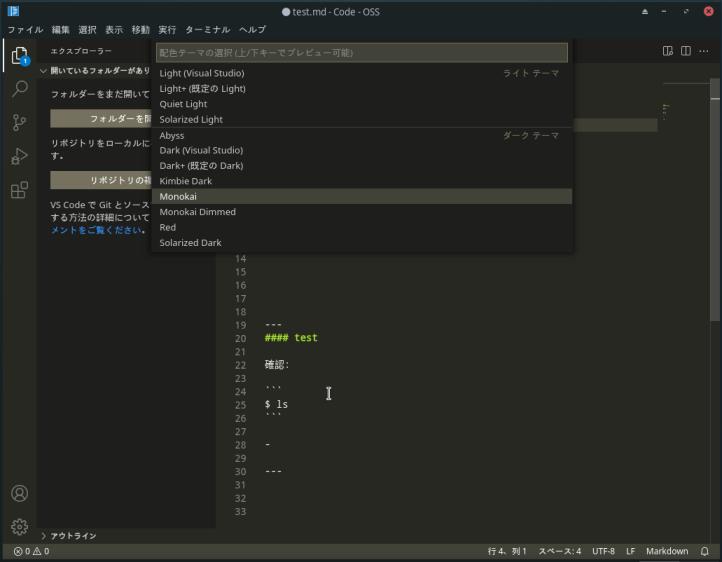Screen dimensions: 722x562
Task: Change language mode via Markdown status item
Action: tap(667, 551)
